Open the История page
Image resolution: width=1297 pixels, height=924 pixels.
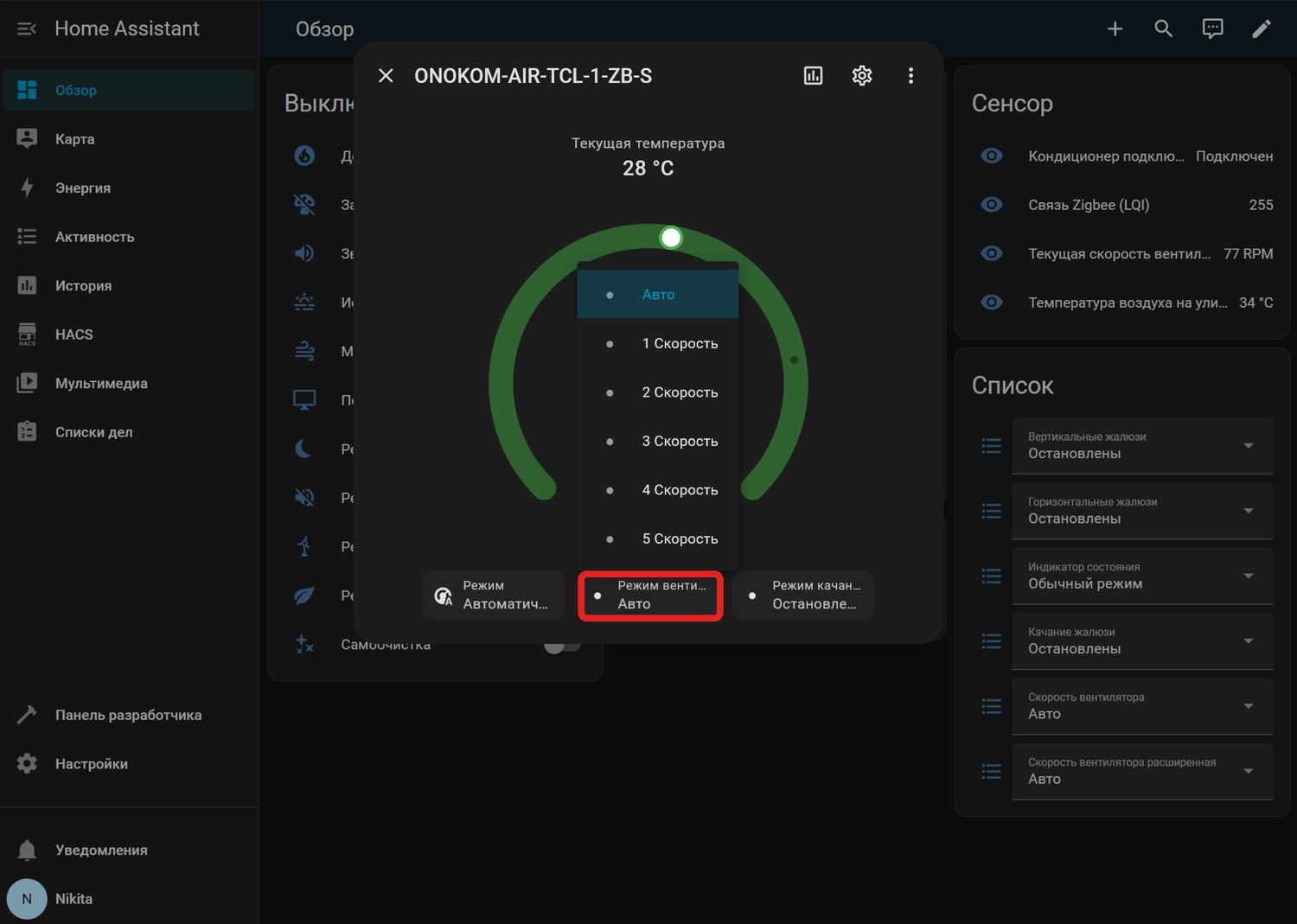point(129,285)
